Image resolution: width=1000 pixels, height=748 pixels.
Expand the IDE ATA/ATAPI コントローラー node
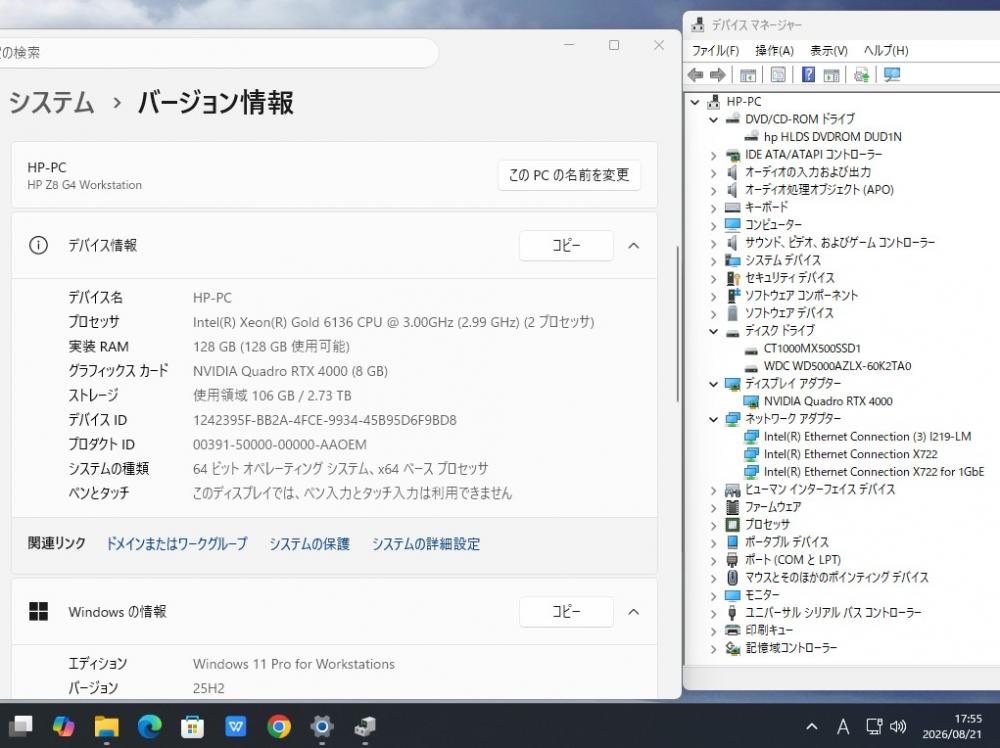pos(714,155)
